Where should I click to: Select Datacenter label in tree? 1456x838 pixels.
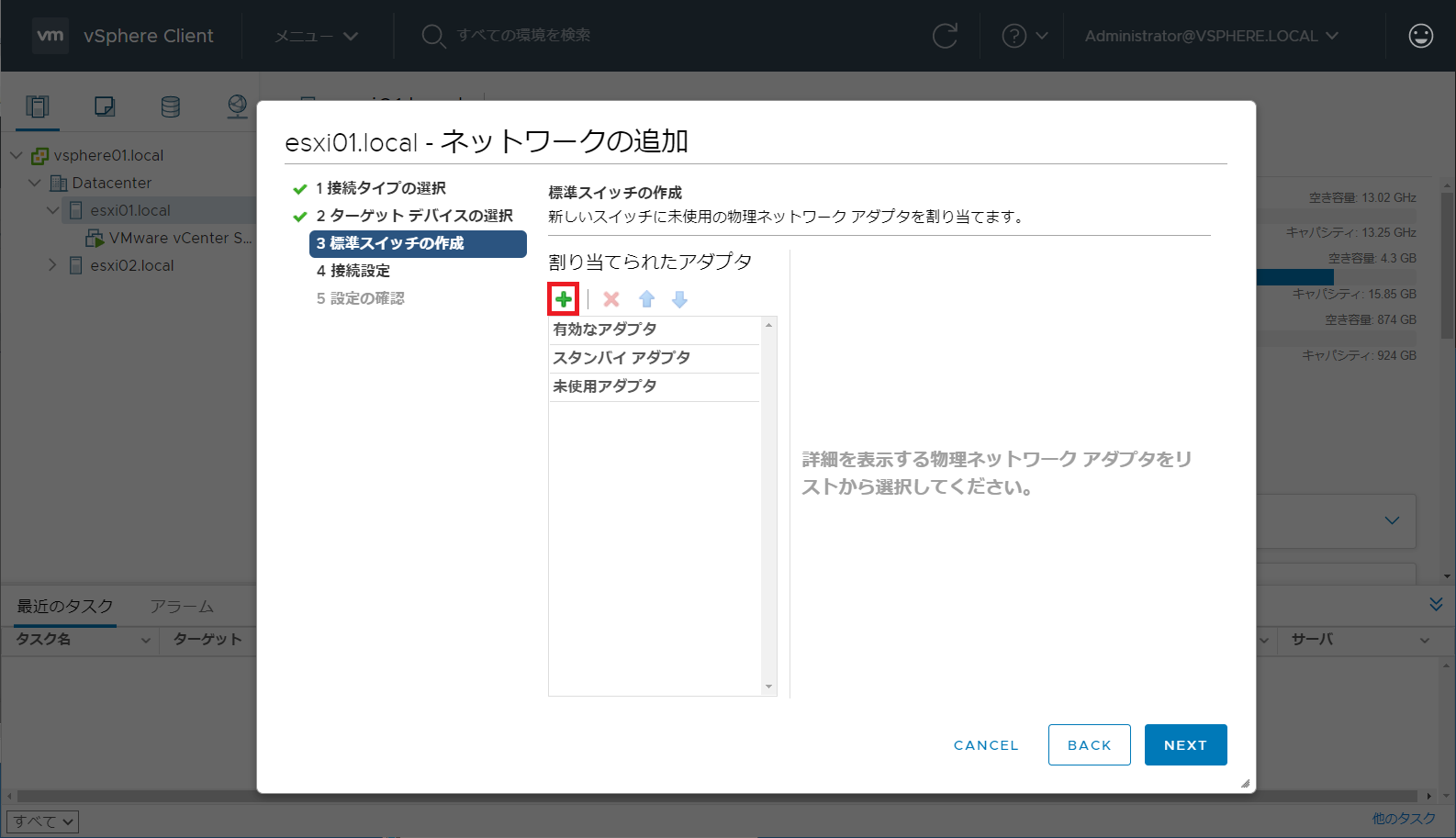112,183
